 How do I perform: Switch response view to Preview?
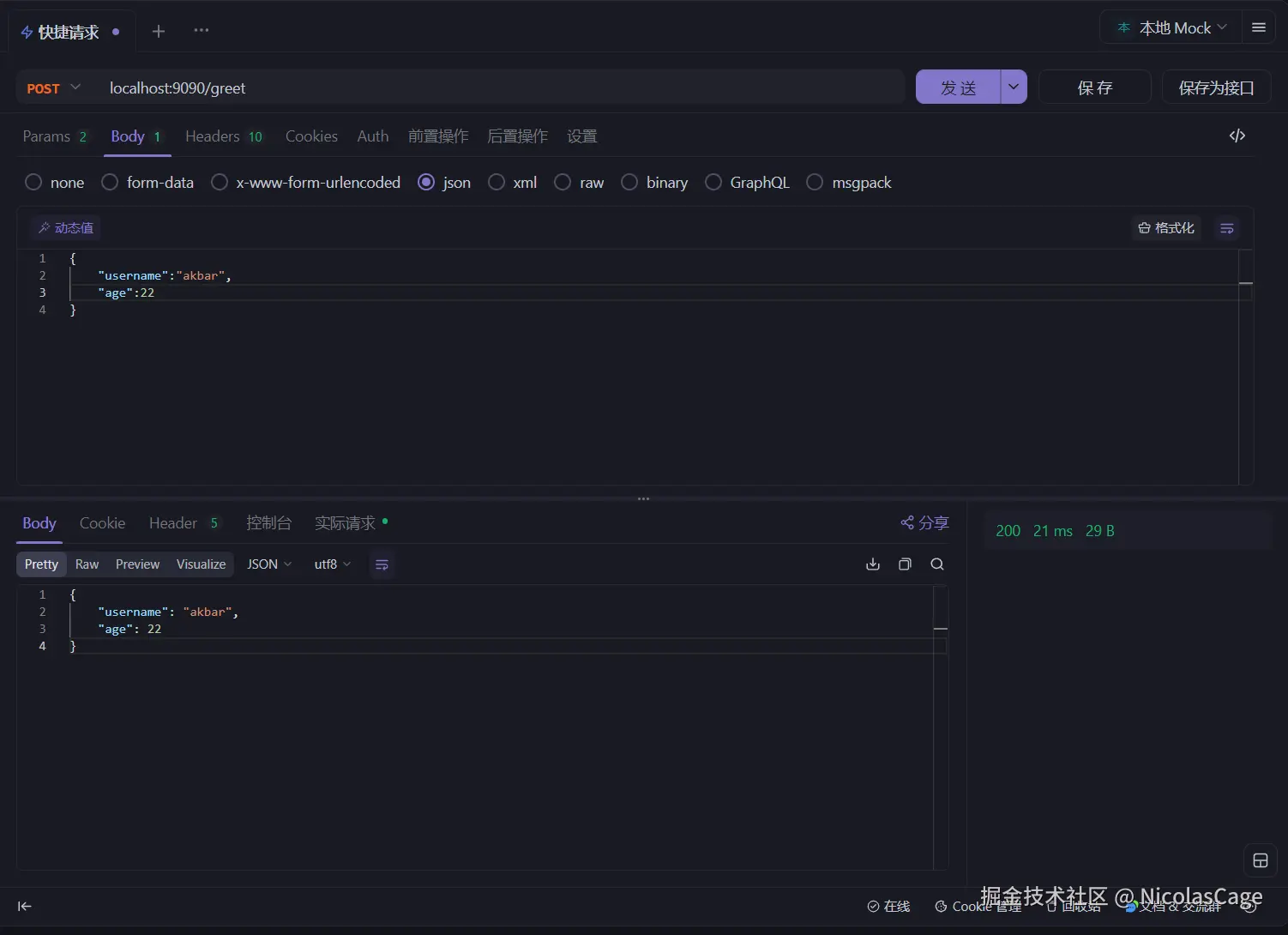[137, 564]
